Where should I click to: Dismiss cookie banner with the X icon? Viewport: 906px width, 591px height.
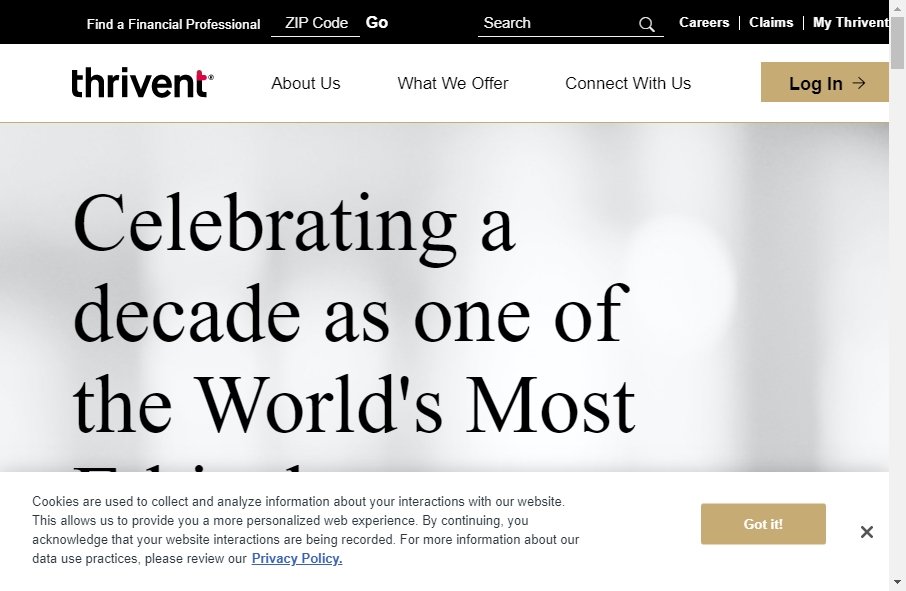[x=866, y=531]
